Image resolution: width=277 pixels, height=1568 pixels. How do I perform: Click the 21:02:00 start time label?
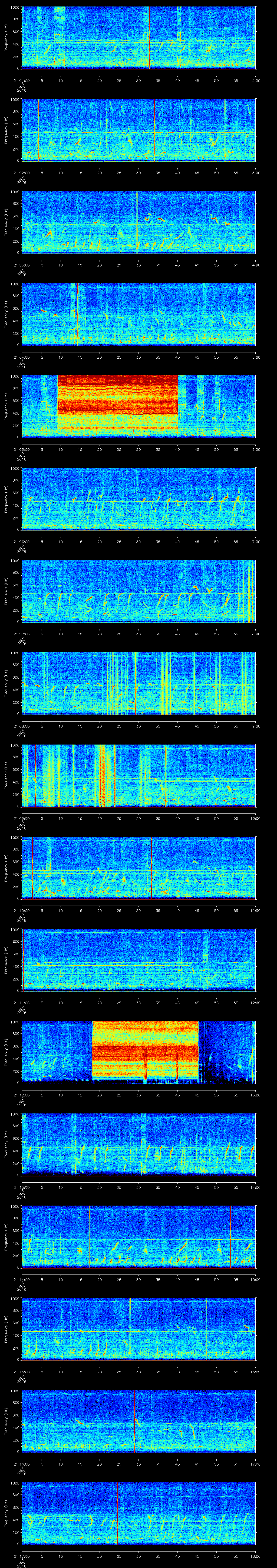(x=21, y=173)
